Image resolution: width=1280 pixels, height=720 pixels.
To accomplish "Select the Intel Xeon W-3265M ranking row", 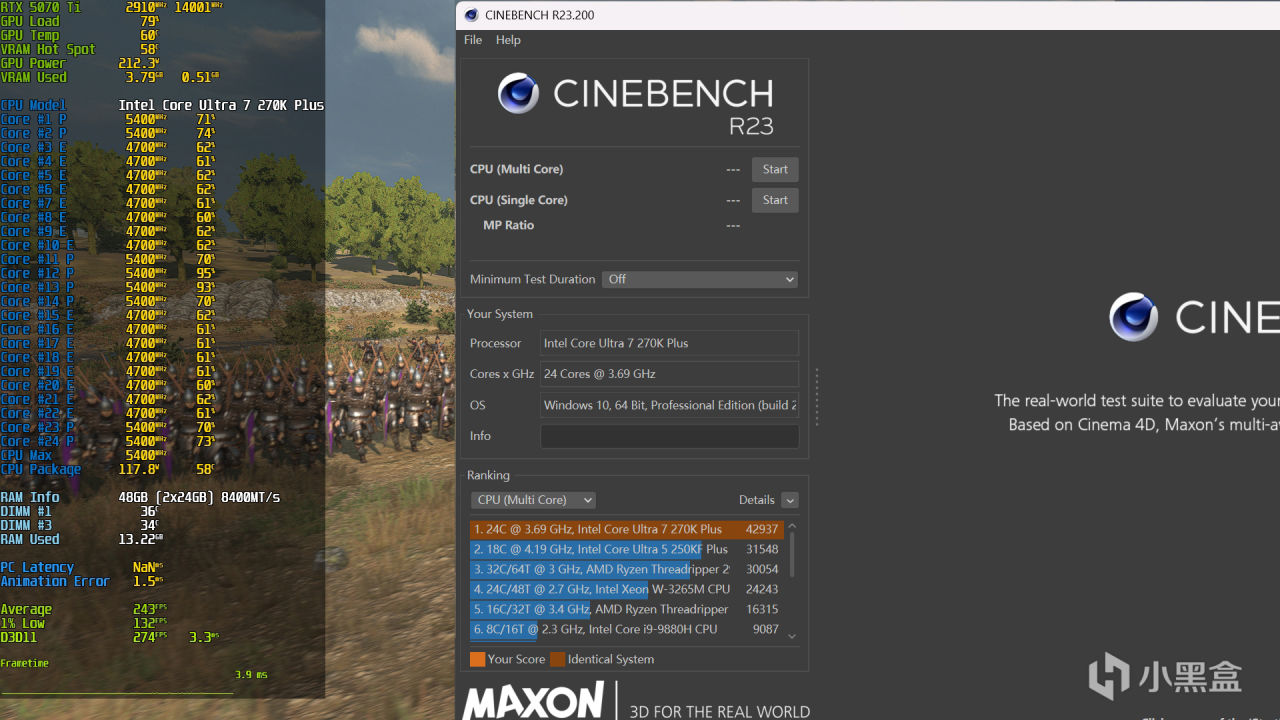I will [626, 589].
